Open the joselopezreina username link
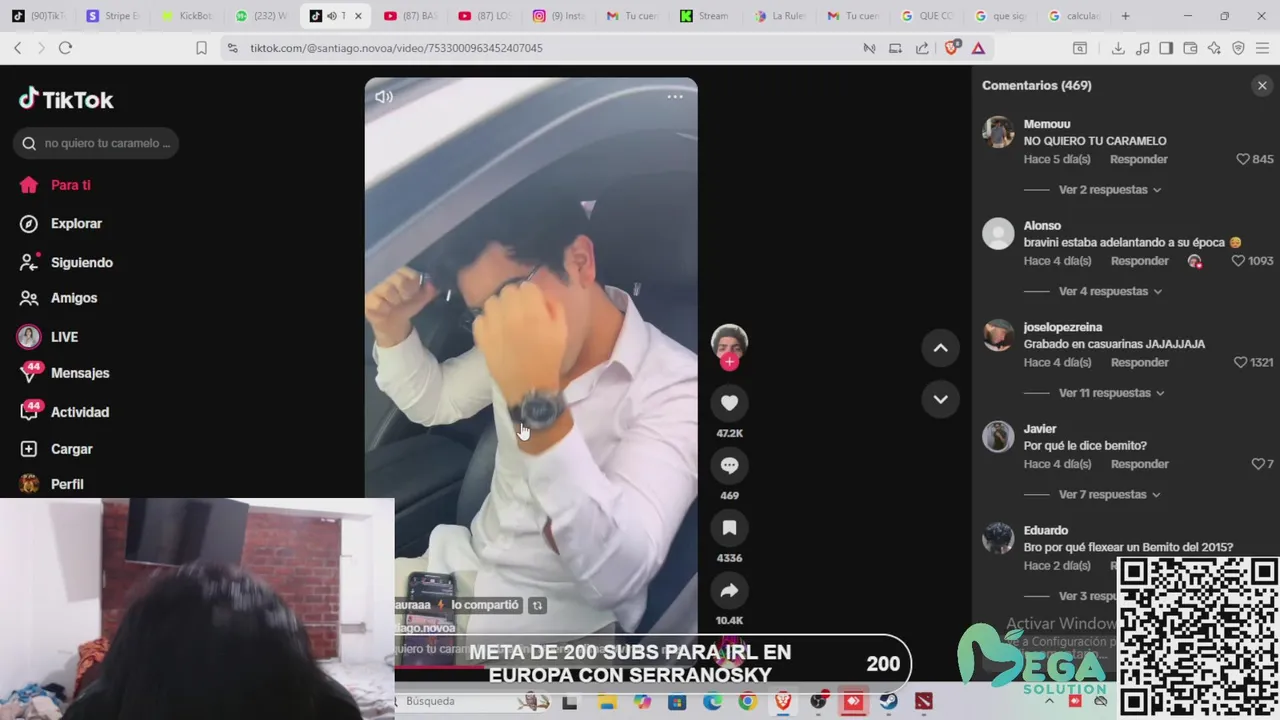 1063,327
